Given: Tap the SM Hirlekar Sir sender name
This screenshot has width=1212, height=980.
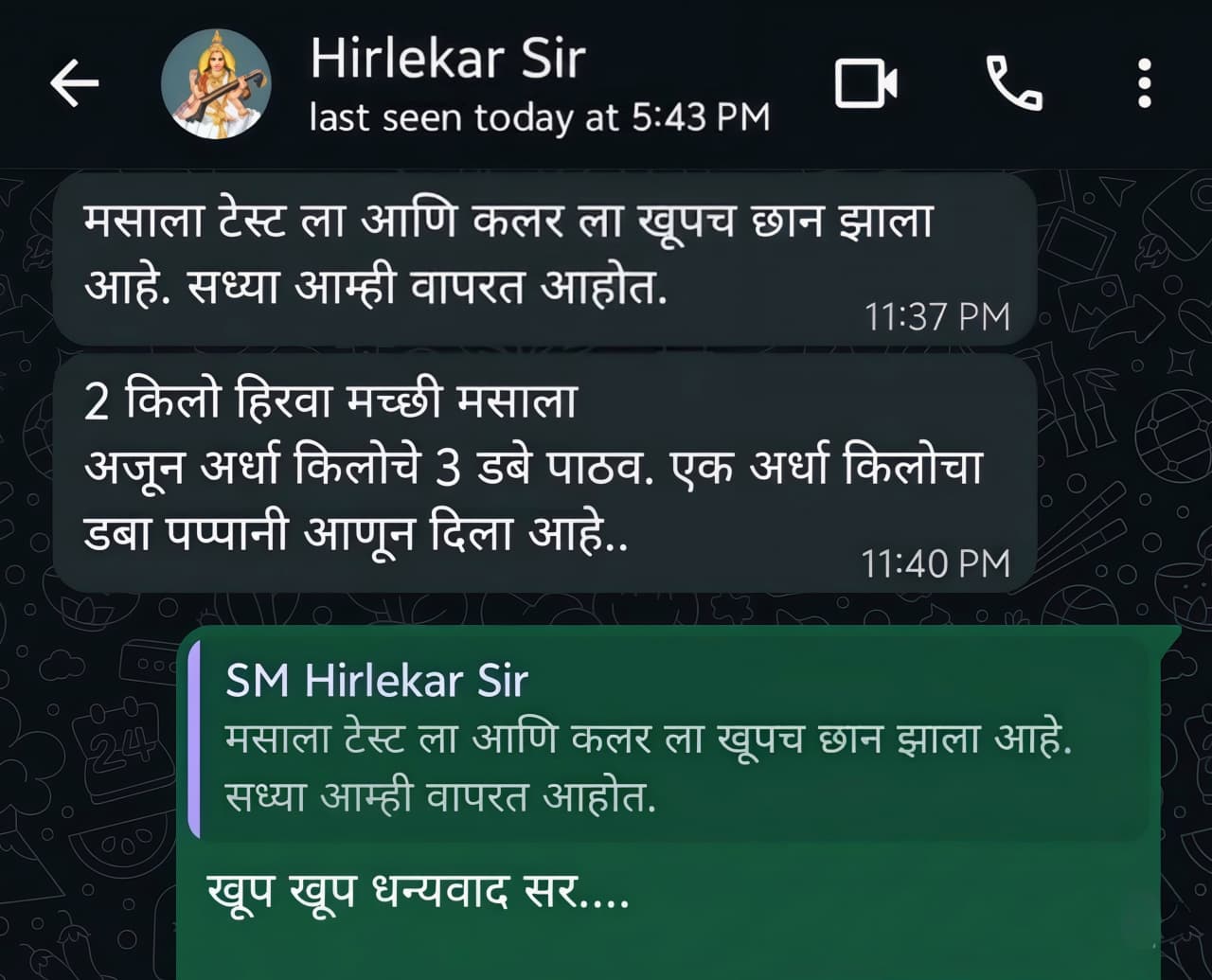Looking at the screenshot, I should pos(377,680).
